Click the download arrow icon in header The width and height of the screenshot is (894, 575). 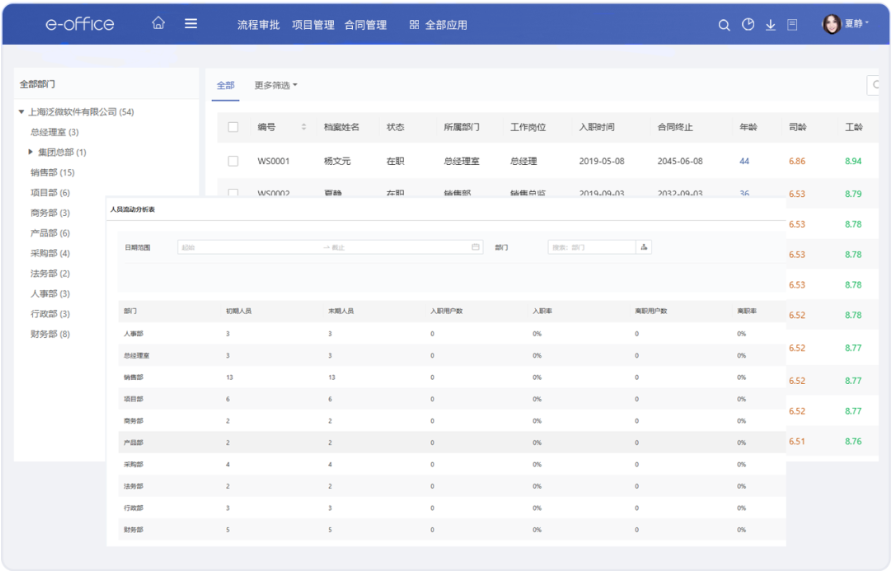pos(770,25)
